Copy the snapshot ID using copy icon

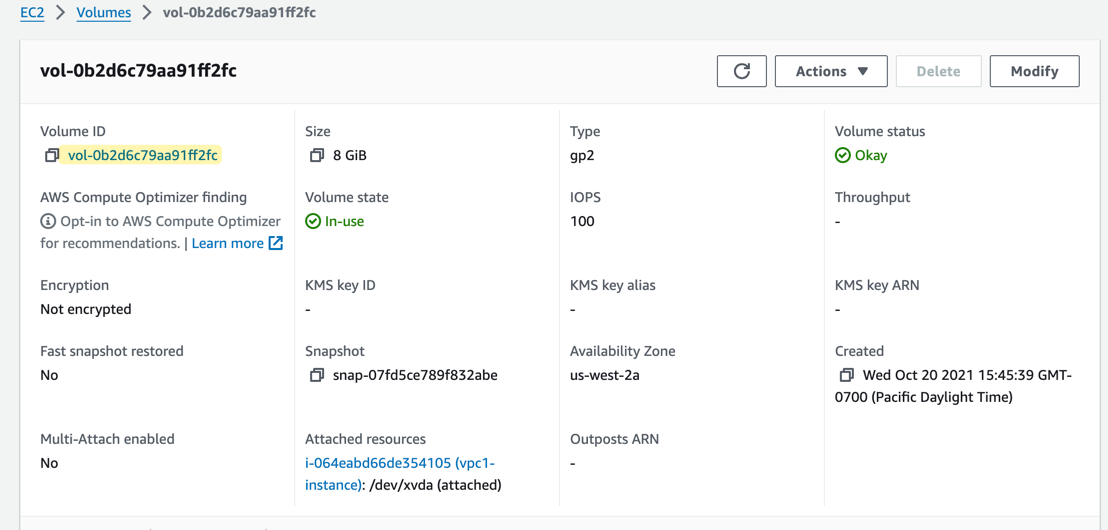[x=317, y=375]
